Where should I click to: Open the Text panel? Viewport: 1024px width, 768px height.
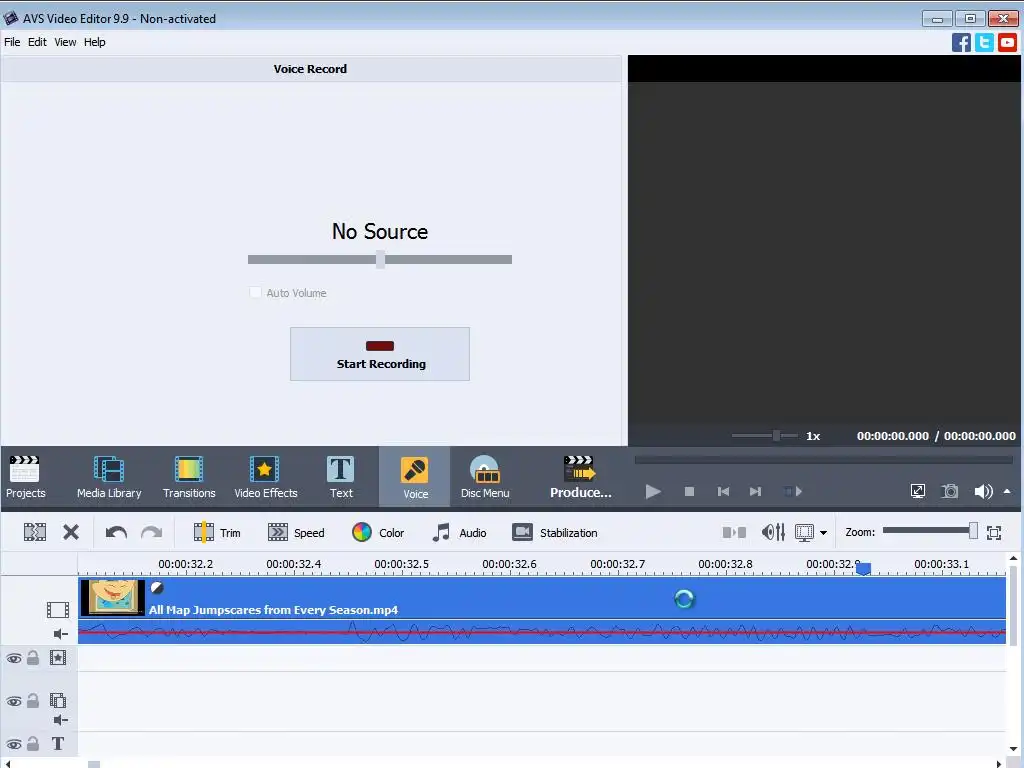(341, 477)
